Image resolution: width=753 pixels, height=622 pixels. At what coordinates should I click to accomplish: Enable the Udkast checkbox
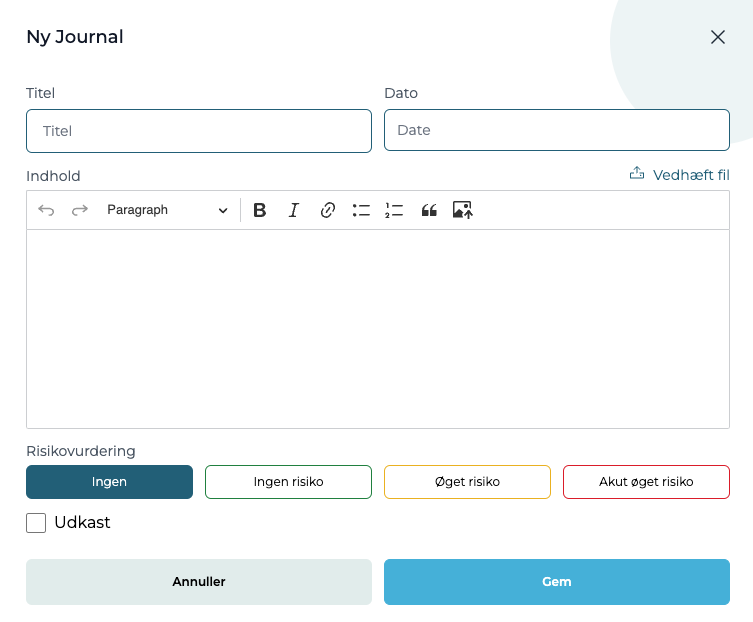pos(36,523)
